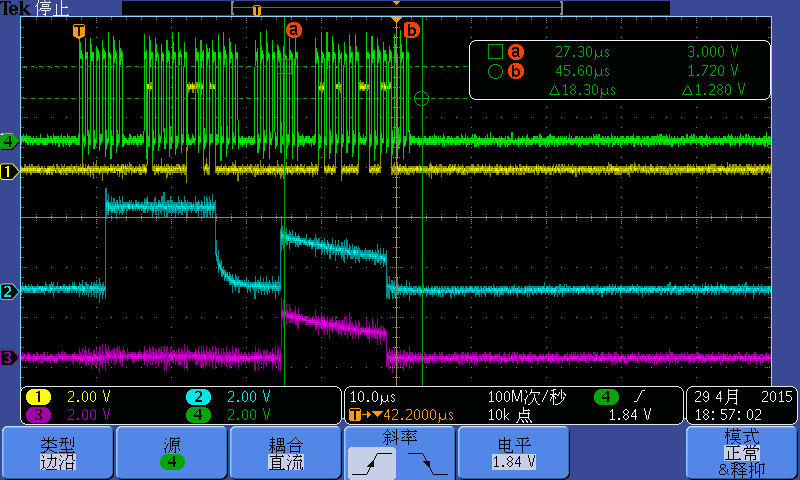Click the channel 2 cyan readout badge
The width and height of the screenshot is (800, 480).
tap(198, 396)
